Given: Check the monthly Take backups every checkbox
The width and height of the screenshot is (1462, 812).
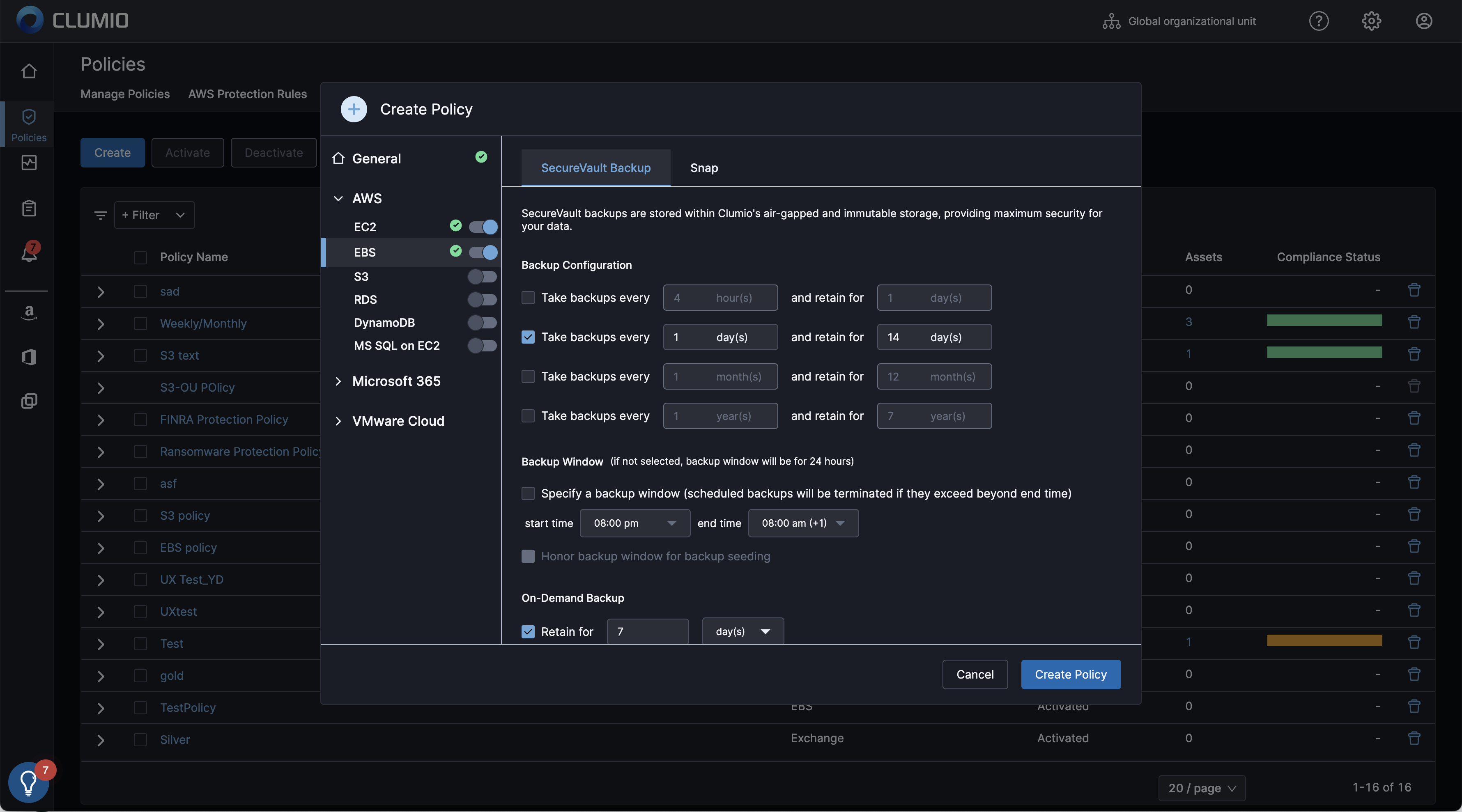Looking at the screenshot, I should click(528, 376).
